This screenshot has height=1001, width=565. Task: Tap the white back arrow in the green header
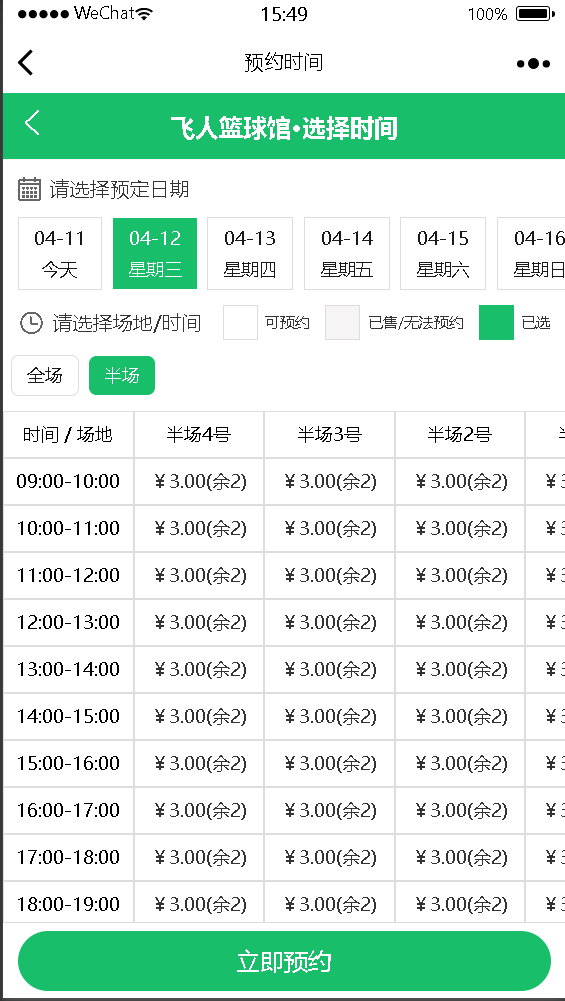(32, 122)
